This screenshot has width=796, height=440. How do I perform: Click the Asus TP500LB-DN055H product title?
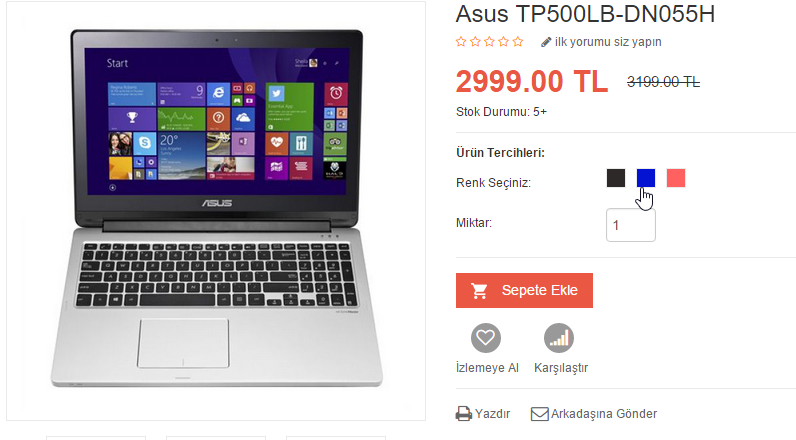[585, 14]
